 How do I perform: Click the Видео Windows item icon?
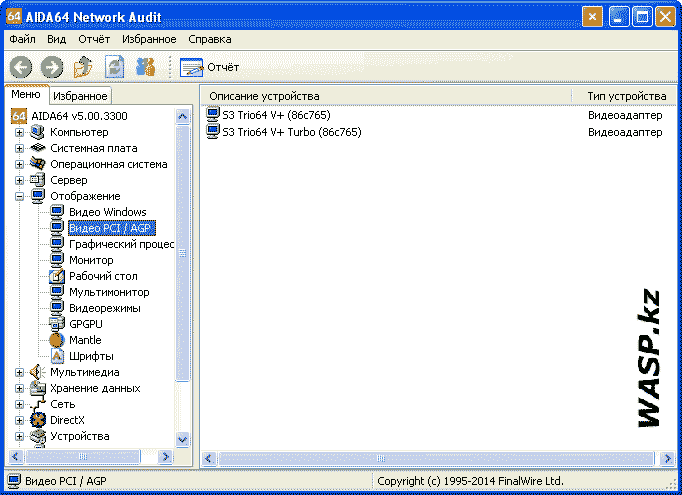tap(57, 212)
